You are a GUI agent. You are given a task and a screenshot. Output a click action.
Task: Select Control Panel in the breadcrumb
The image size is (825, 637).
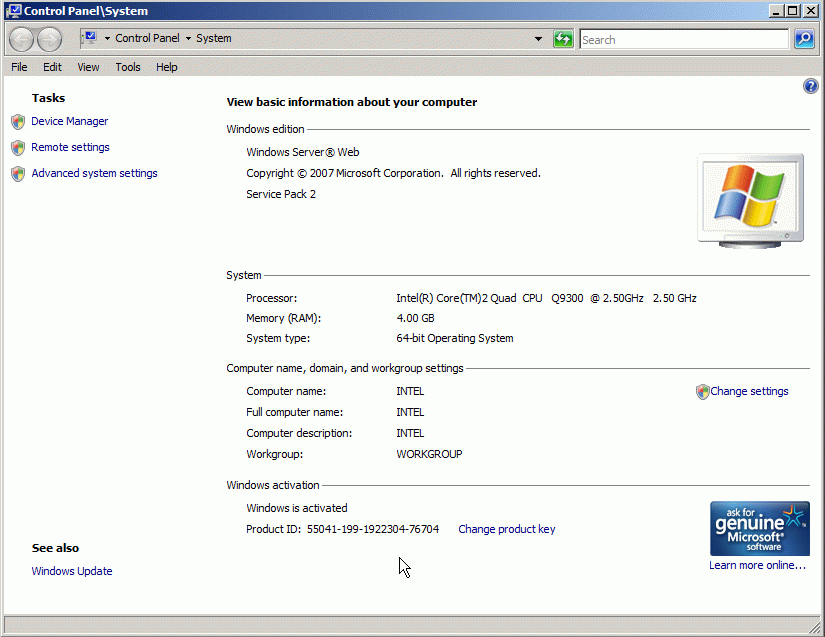147,38
